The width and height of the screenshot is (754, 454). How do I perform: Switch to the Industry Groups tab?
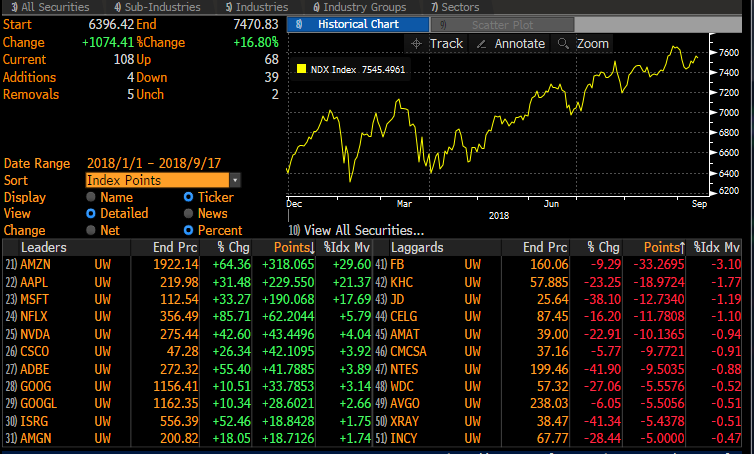click(360, 7)
